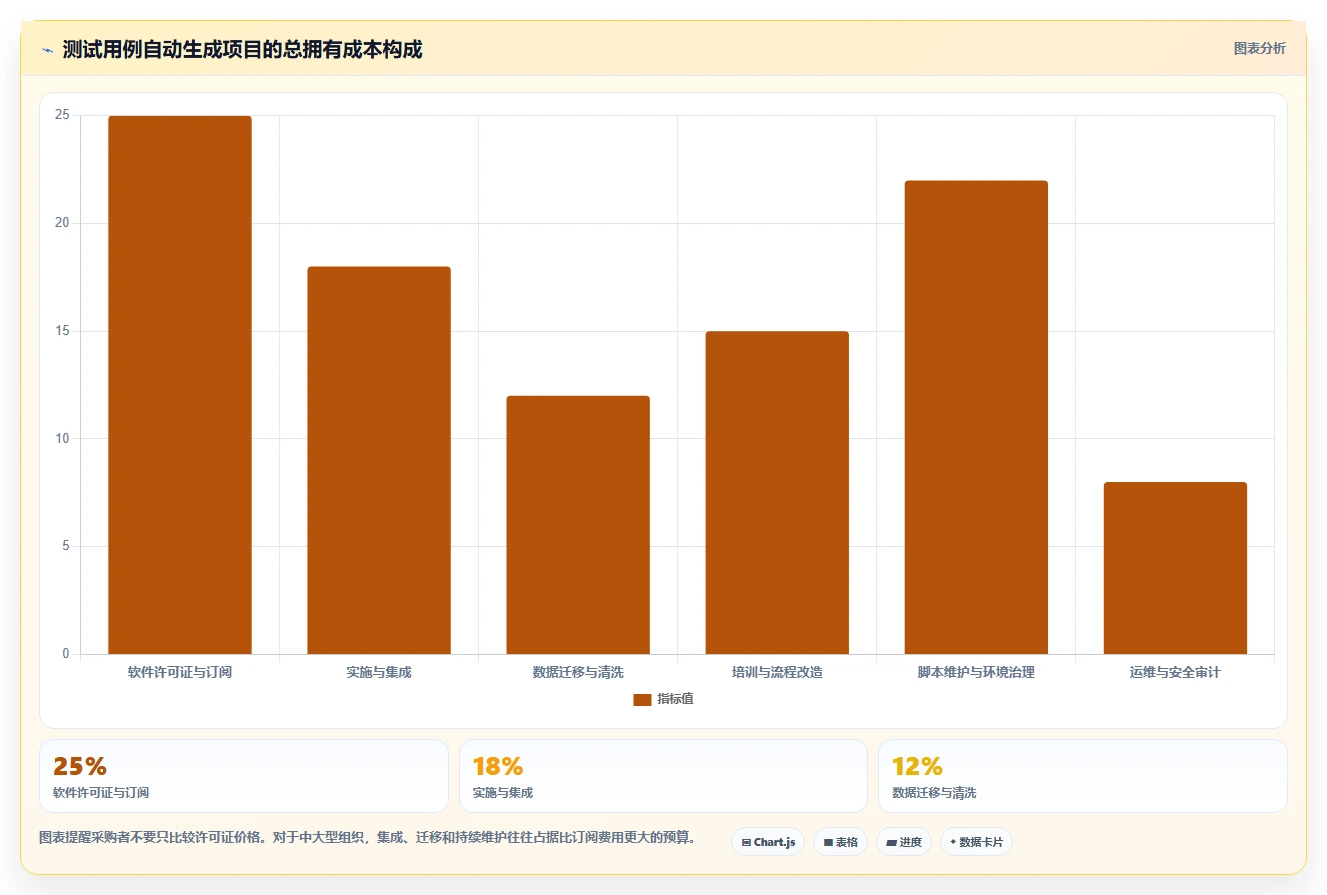Click the 数据迁移与清洗 axis label
This screenshot has height=895, width=1327.
pyautogui.click(x=578, y=673)
